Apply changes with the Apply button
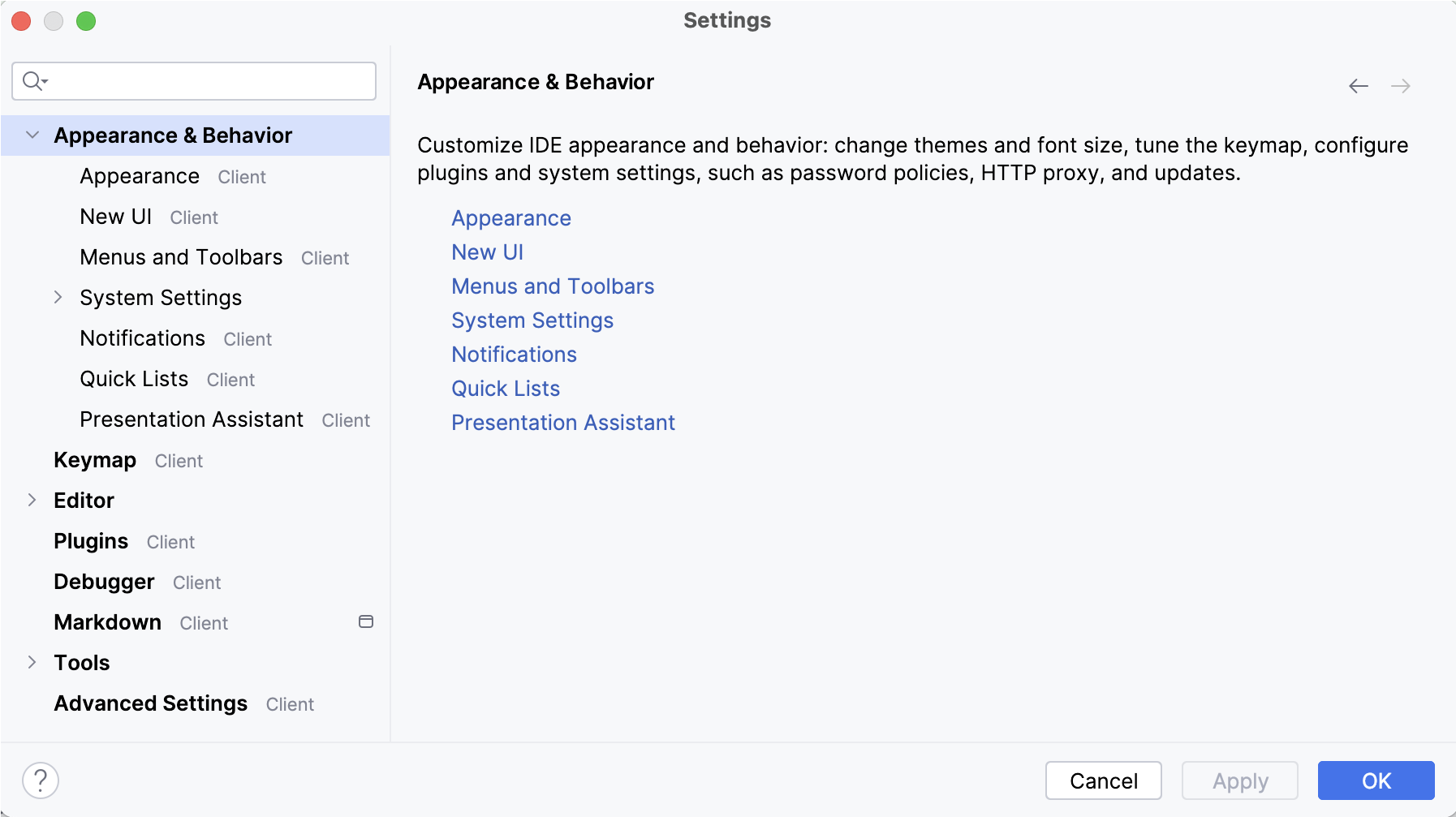This screenshot has width=1456, height=817. point(1239,780)
